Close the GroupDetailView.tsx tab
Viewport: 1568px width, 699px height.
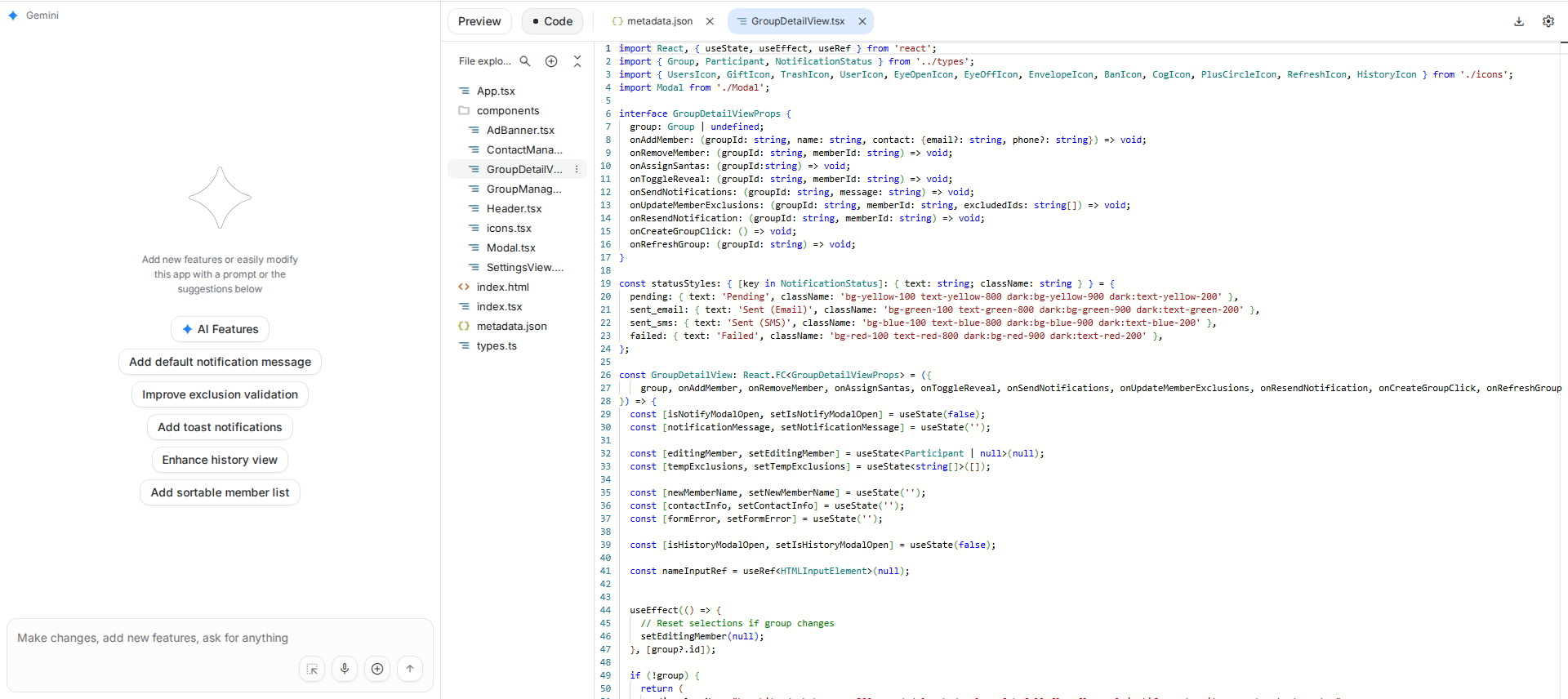(x=862, y=21)
